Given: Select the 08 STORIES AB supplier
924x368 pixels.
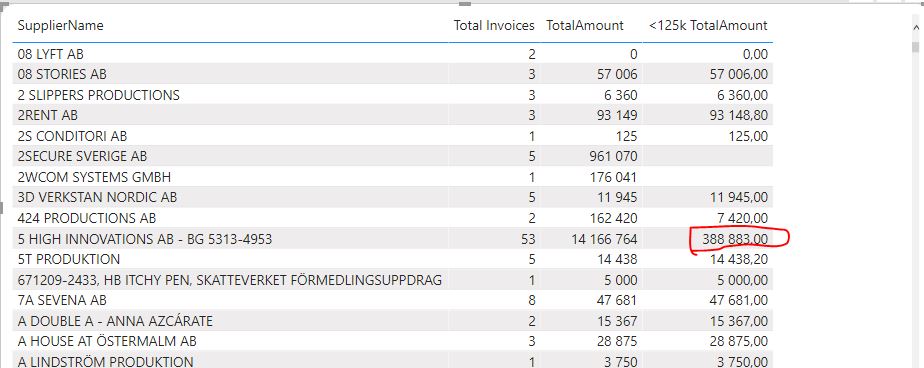Looking at the screenshot, I should [62, 74].
